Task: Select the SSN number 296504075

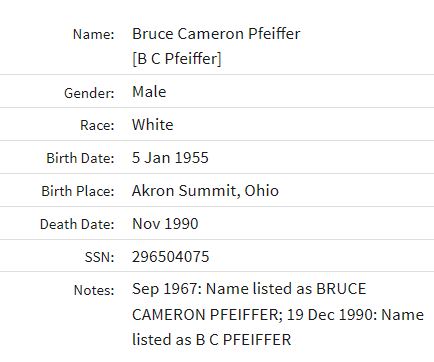Action: pyautogui.click(x=170, y=257)
